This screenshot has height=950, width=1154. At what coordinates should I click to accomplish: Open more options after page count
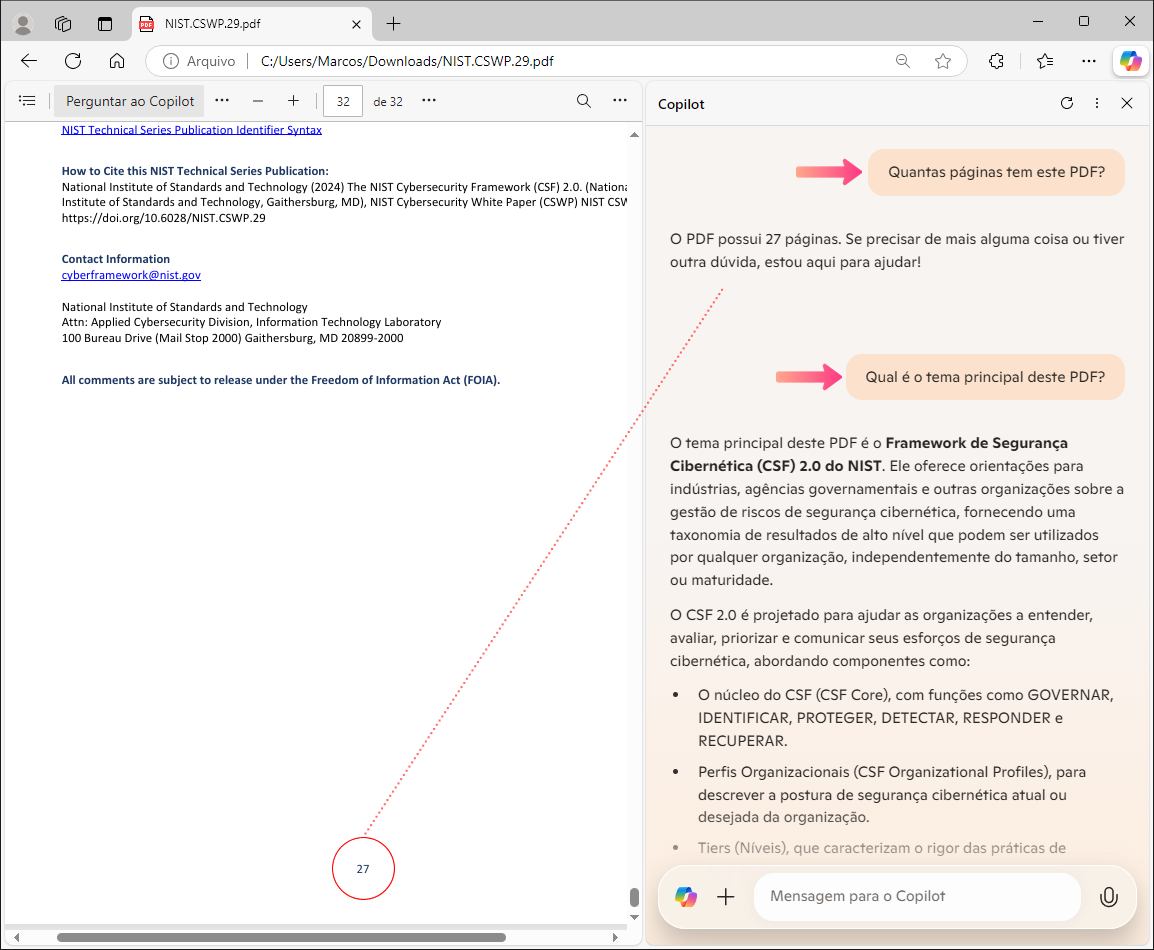429,100
